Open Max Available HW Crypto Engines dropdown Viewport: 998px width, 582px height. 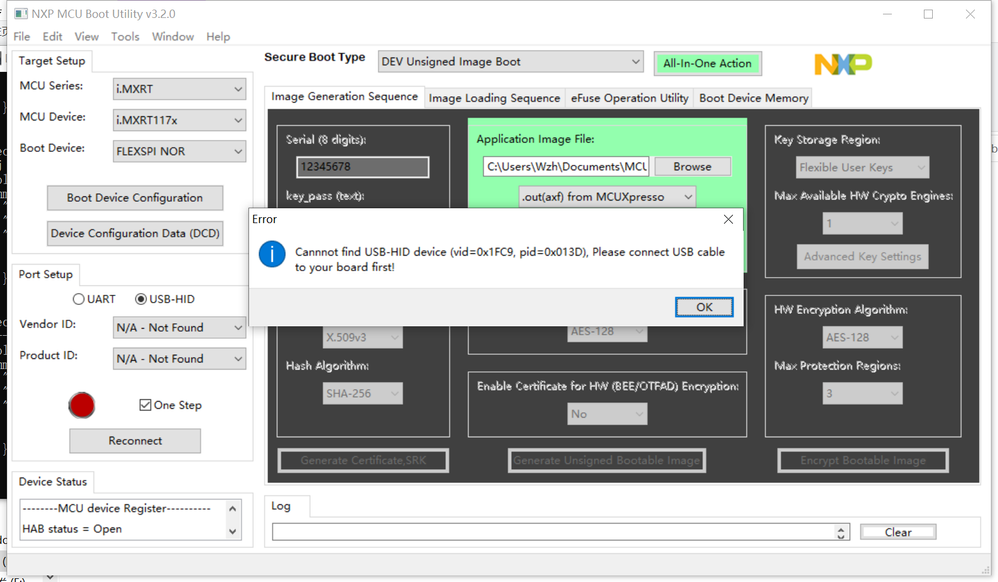point(862,224)
